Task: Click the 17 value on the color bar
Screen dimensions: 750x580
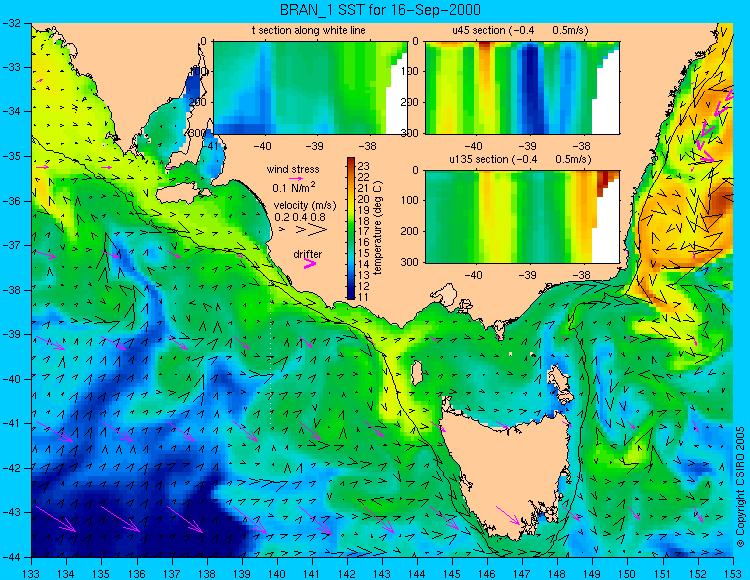Action: coord(364,231)
